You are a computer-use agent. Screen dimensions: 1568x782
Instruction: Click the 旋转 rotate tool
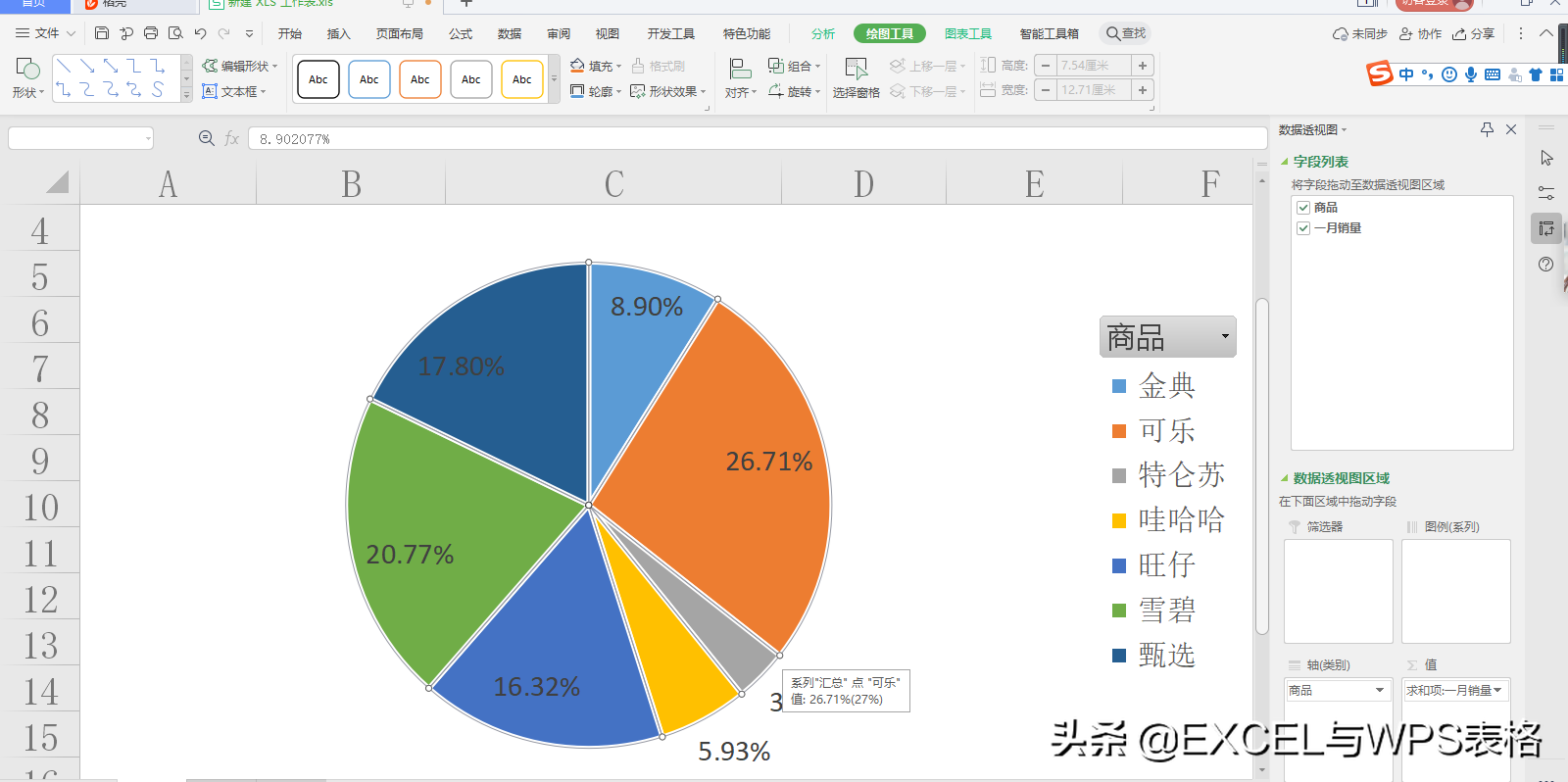pyautogui.click(x=794, y=91)
